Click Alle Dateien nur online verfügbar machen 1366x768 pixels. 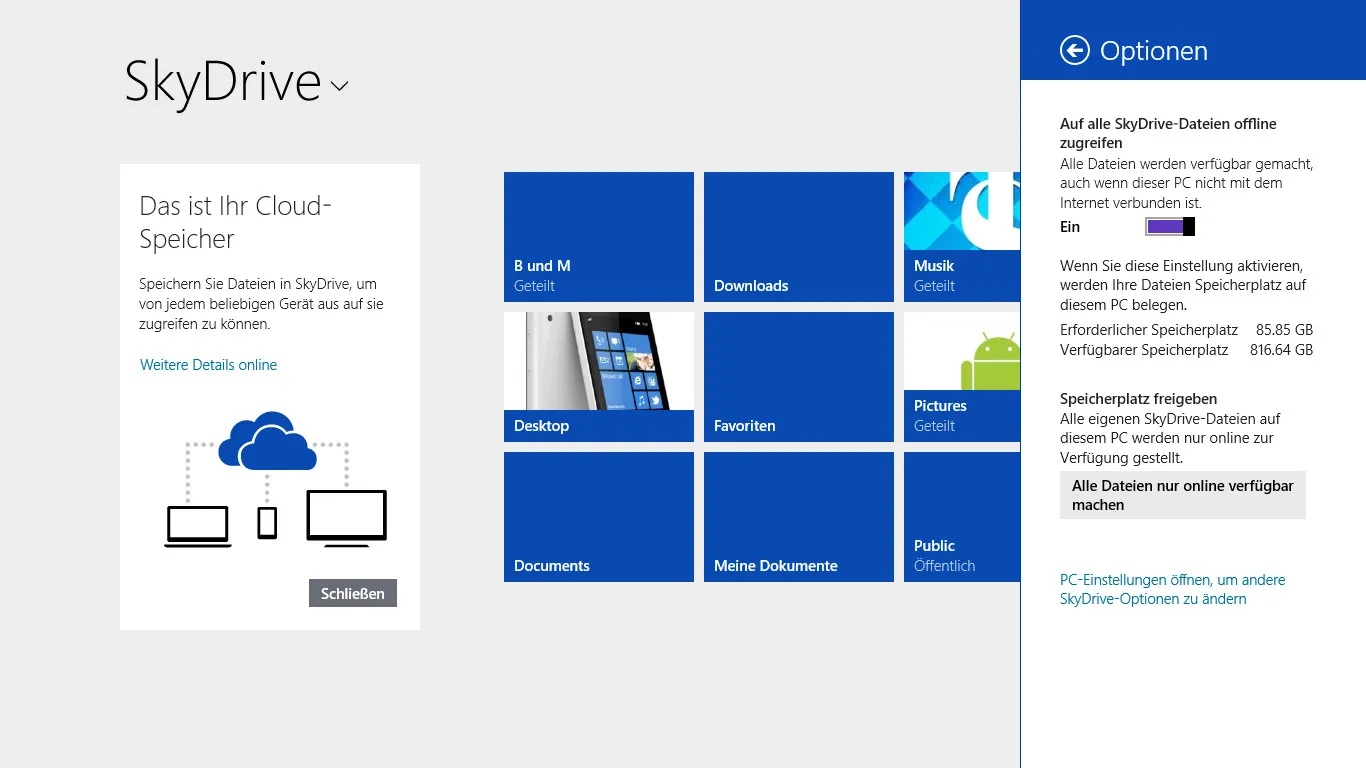coord(1183,495)
